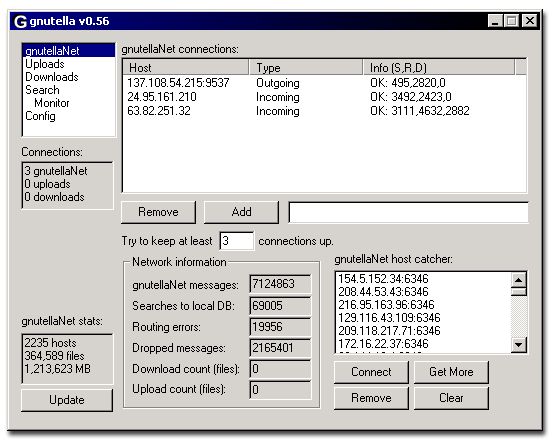Viewport: 550px width, 440px height.
Task: Click the 2235 hosts stat line
Action: pyautogui.click(x=50, y=343)
